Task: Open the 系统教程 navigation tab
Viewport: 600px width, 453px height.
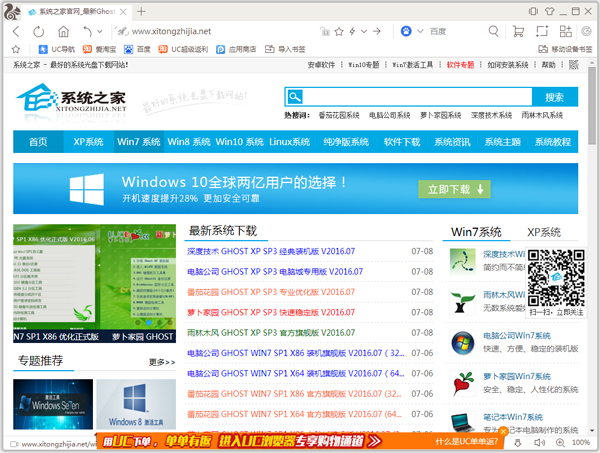Action: (x=553, y=142)
